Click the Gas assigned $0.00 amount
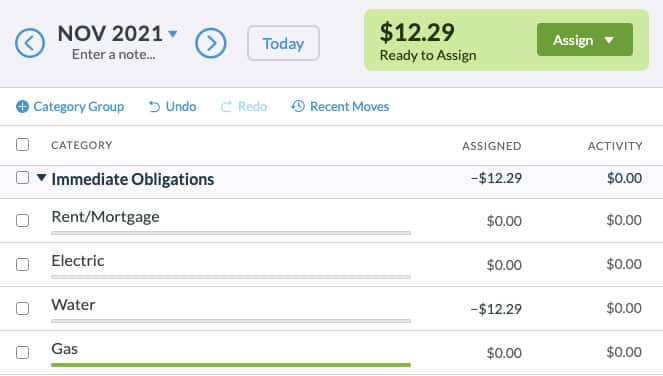Screen dimensions: 663x376 (504, 353)
